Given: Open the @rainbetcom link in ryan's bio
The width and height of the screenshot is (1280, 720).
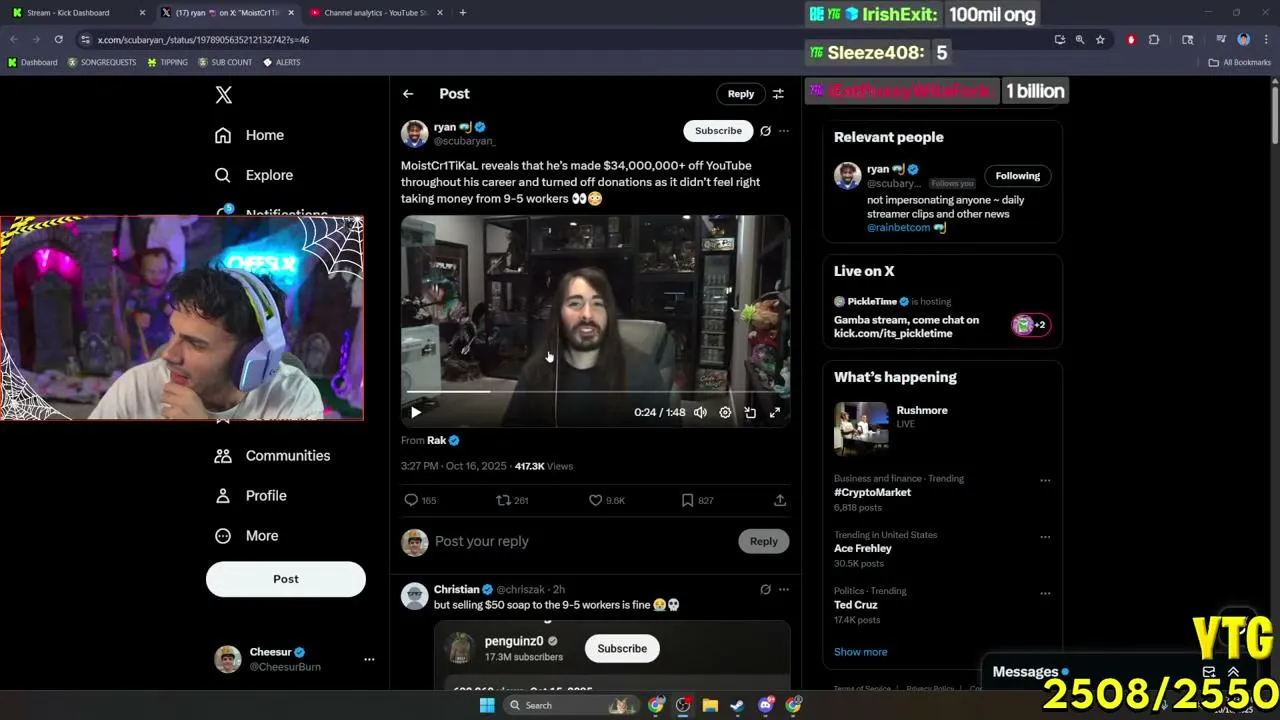Looking at the screenshot, I should (x=899, y=228).
